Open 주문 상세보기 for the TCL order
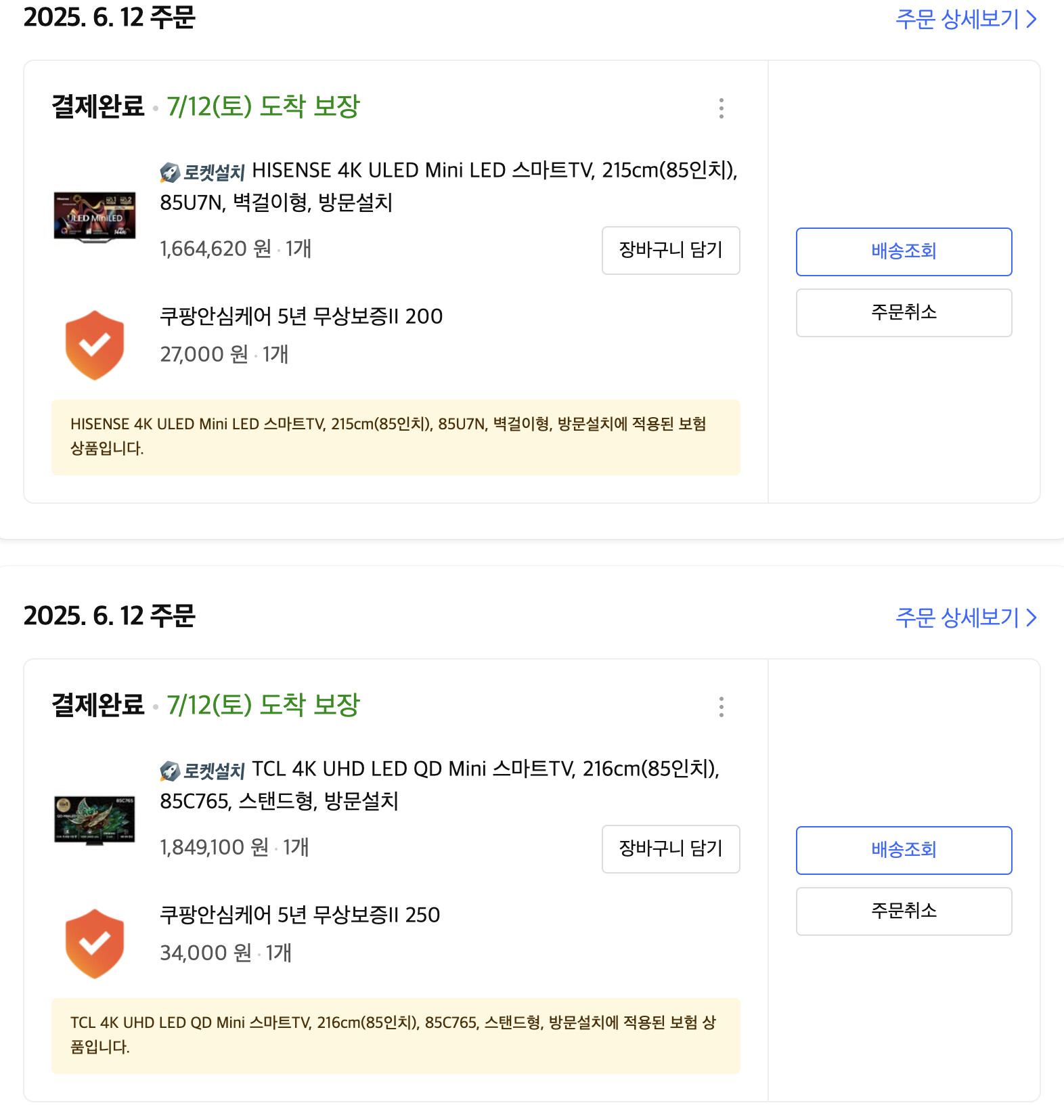This screenshot has height=1120, width=1064. click(x=965, y=618)
